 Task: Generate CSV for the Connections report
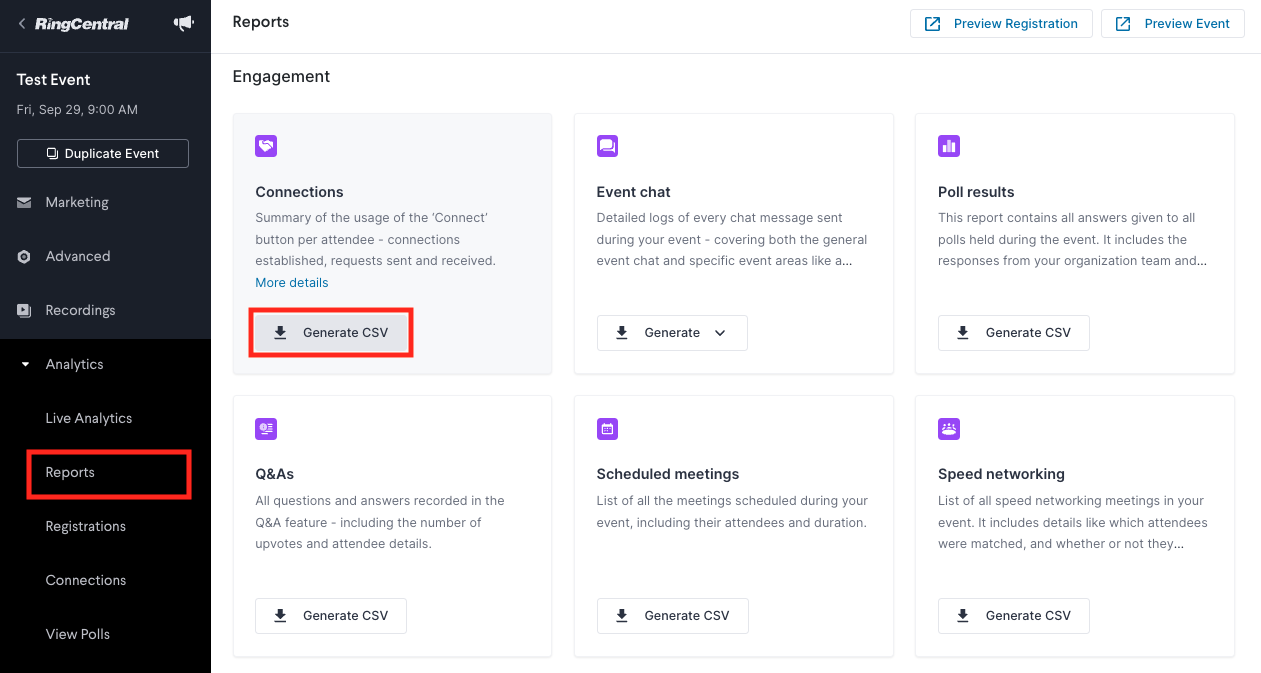pyautogui.click(x=331, y=333)
